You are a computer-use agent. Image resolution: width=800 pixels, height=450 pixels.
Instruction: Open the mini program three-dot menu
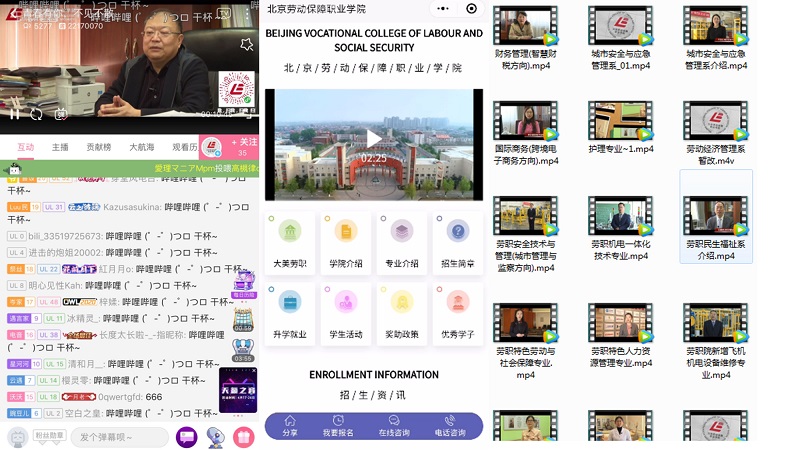(443, 9)
